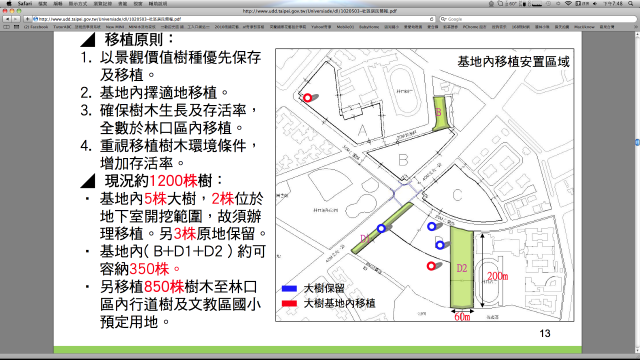
Task: Click the temperature 60° menu bar item
Action: 511,3
